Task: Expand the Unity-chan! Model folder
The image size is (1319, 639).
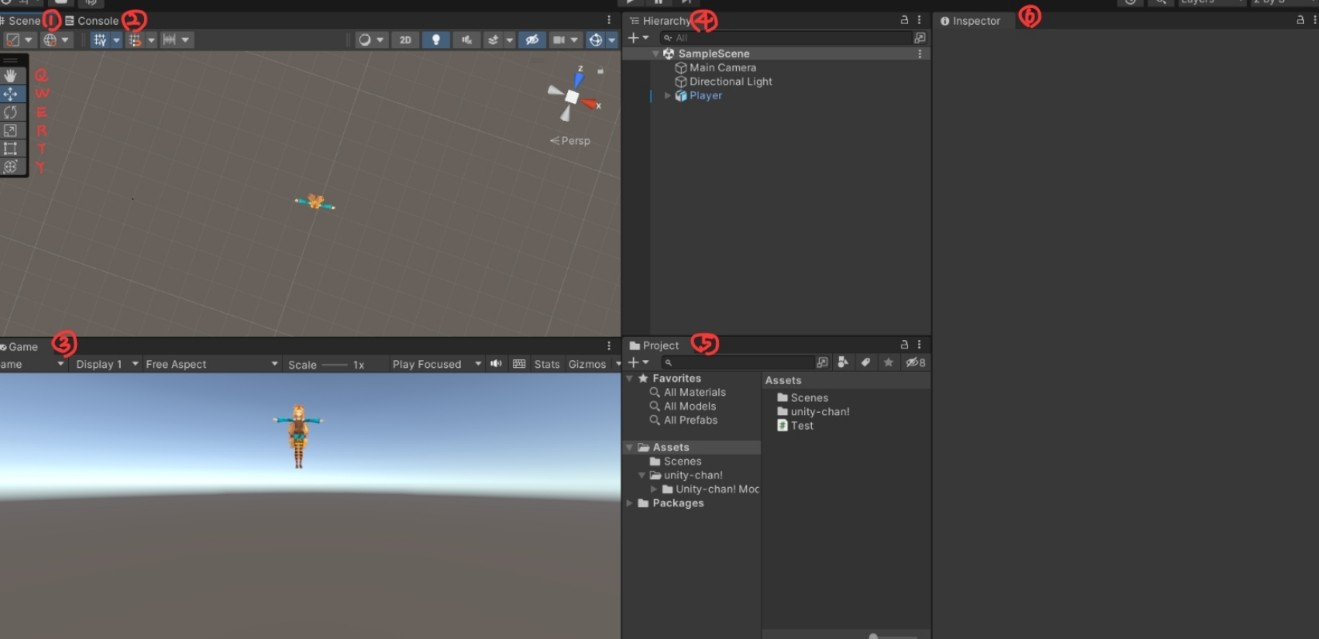Action: 654,490
